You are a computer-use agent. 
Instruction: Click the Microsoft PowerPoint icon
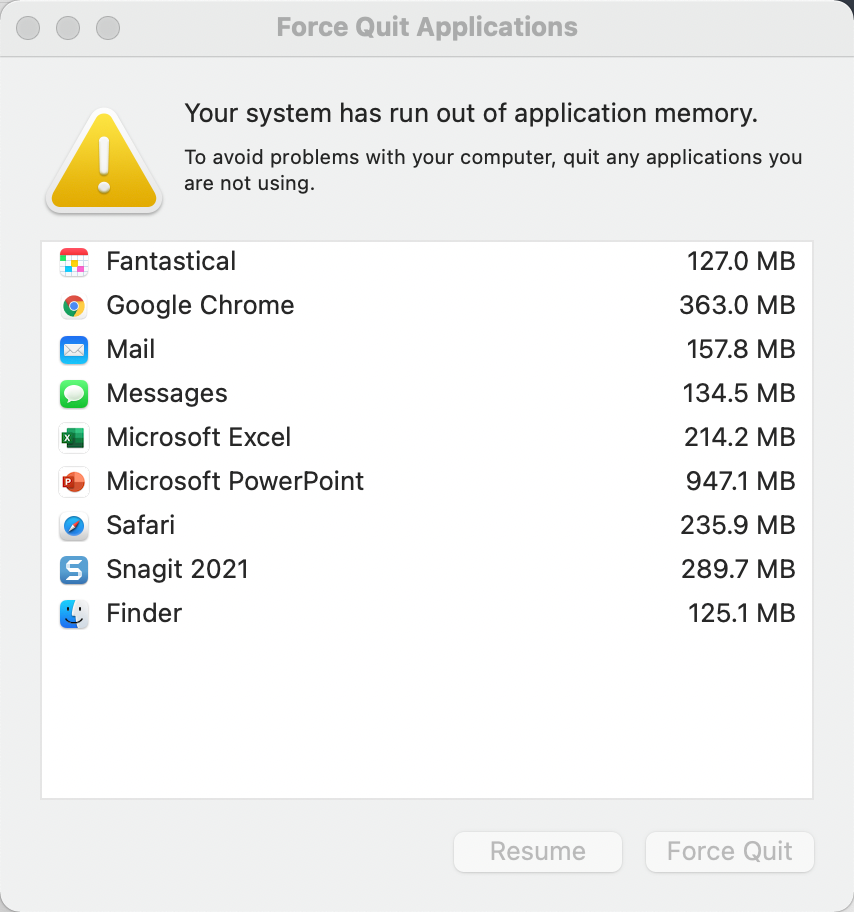[x=74, y=482]
